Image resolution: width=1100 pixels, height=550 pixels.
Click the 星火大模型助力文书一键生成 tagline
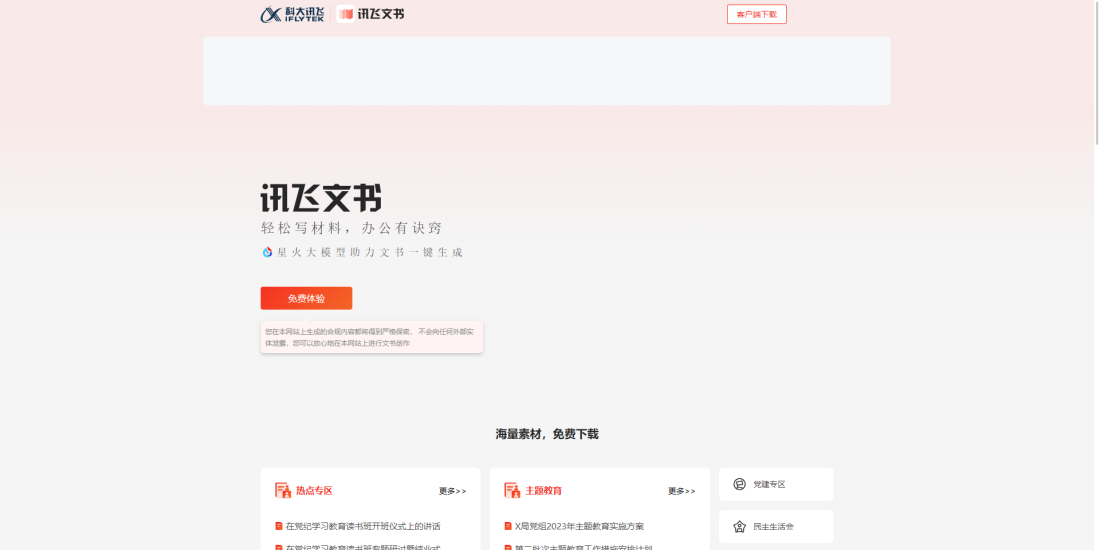[x=370, y=253]
